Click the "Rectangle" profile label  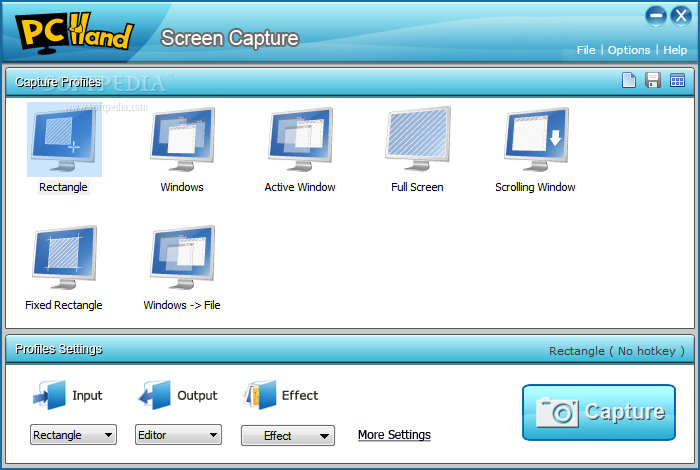(x=63, y=187)
